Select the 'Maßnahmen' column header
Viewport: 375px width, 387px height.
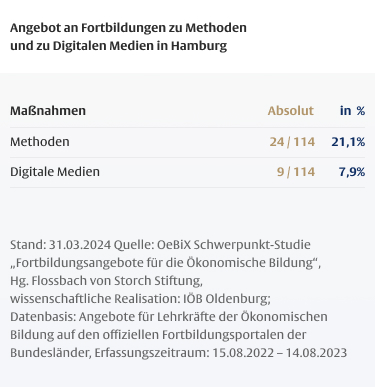click(x=48, y=111)
